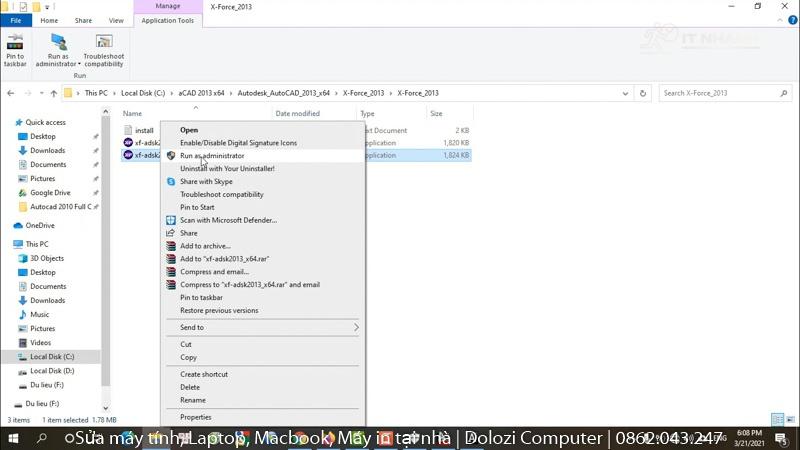Switch to Details view icon
The height and width of the screenshot is (450, 800).
coord(777,419)
